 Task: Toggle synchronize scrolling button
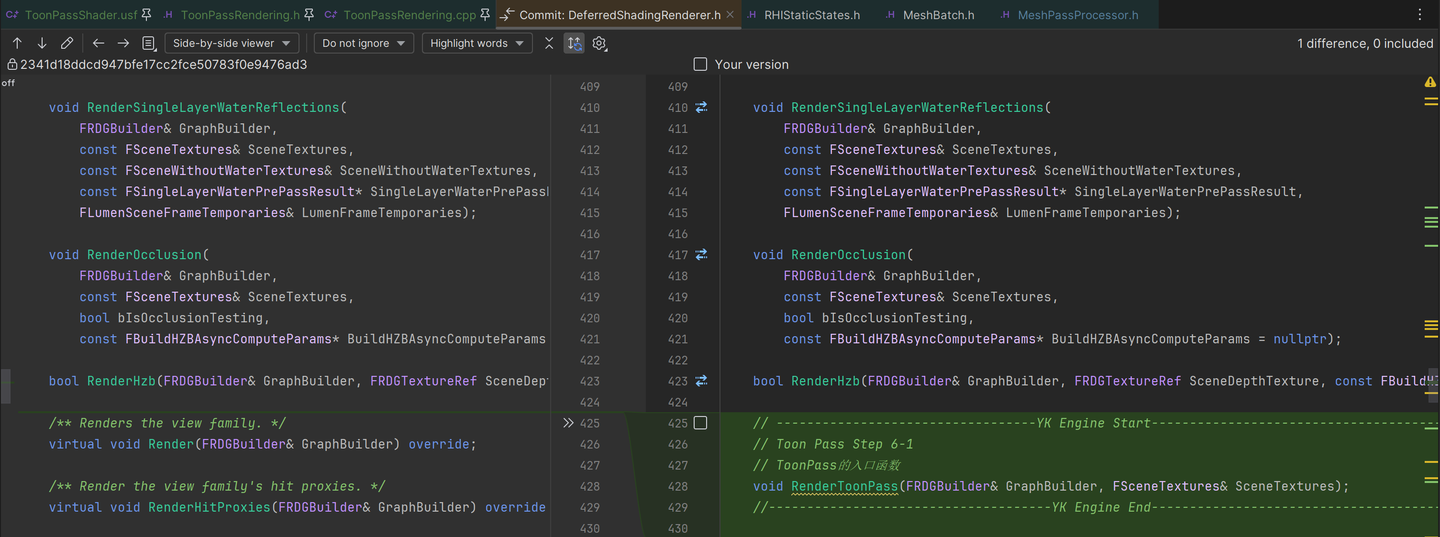click(574, 43)
